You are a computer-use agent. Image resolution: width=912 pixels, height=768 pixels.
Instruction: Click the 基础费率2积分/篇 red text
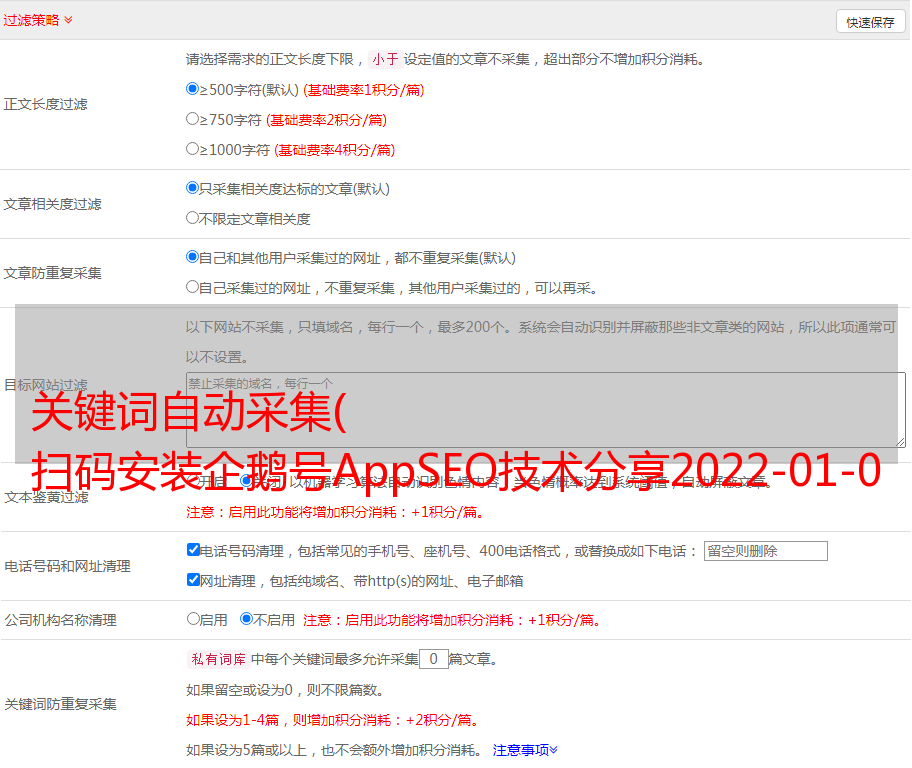tap(326, 120)
